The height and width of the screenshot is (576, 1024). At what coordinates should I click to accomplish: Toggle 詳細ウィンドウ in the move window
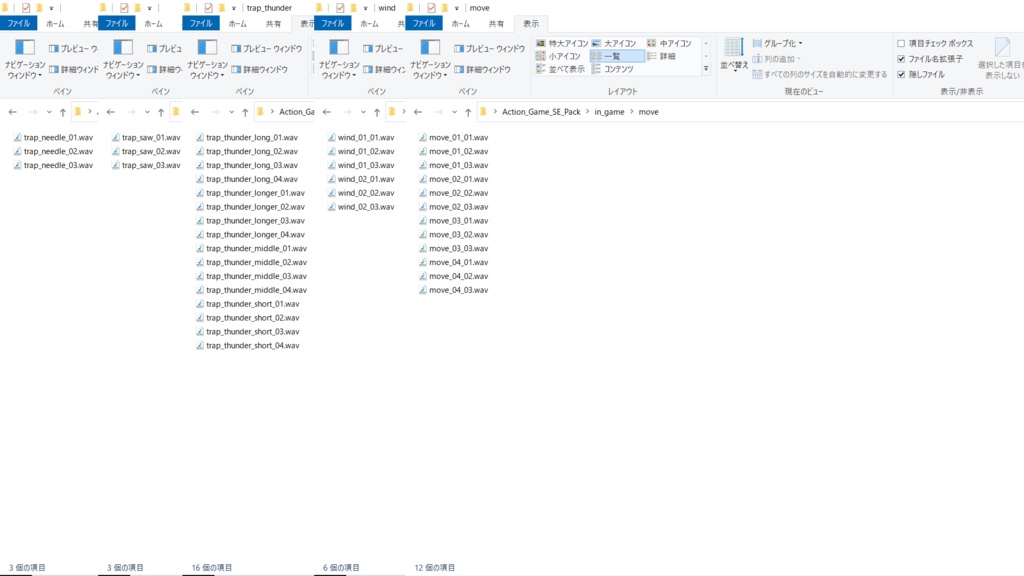pos(481,69)
